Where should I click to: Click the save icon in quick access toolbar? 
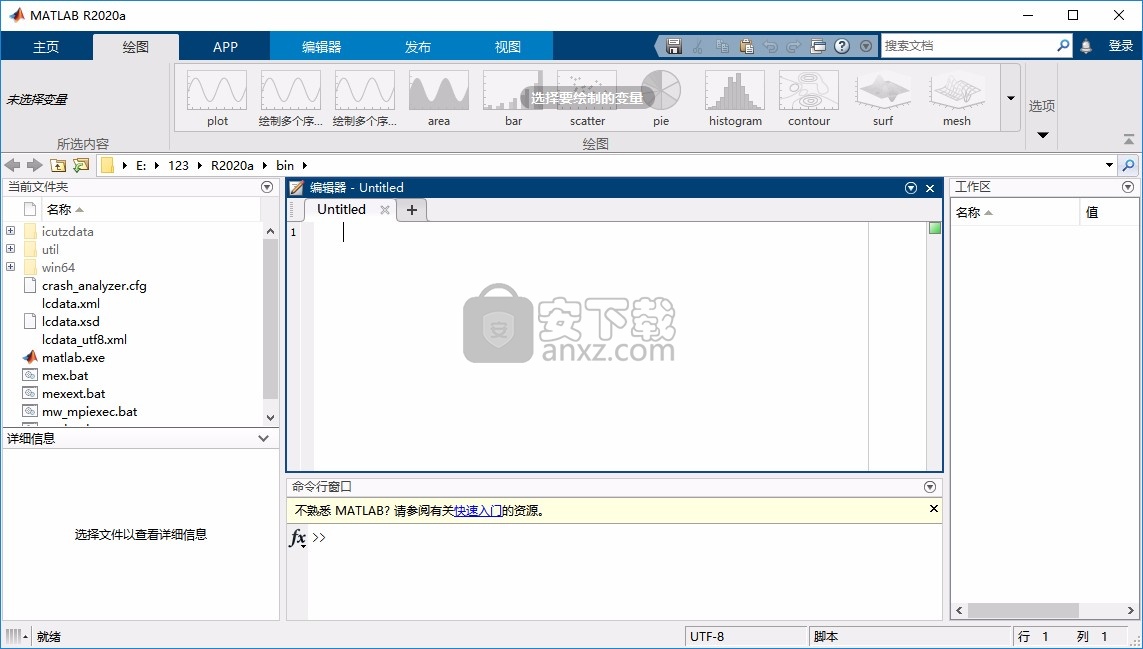click(x=674, y=46)
